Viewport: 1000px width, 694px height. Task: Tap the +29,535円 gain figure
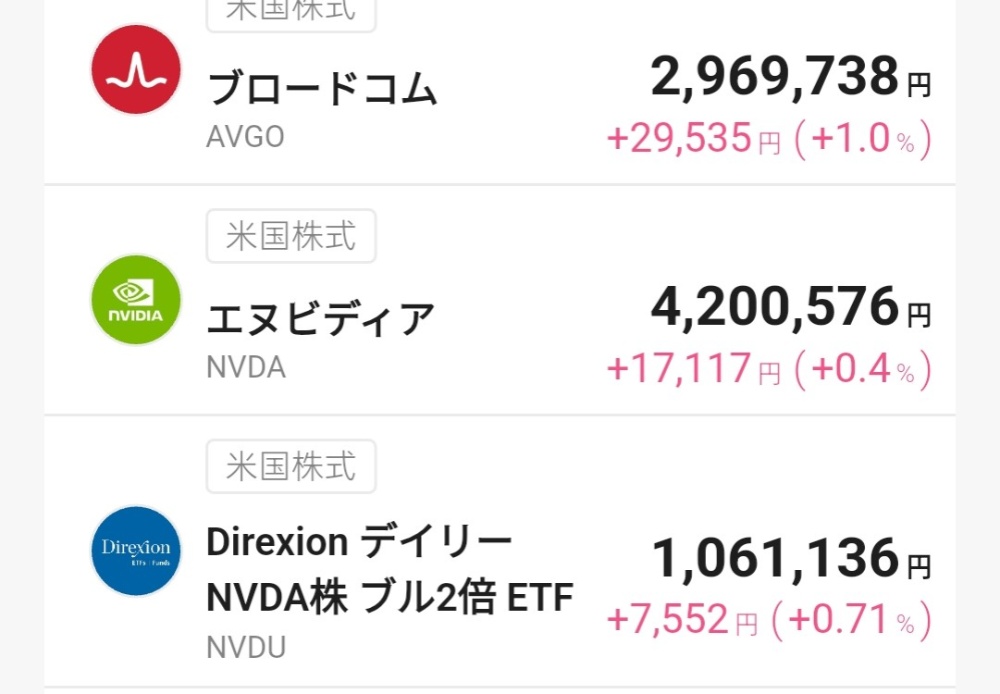[694, 138]
